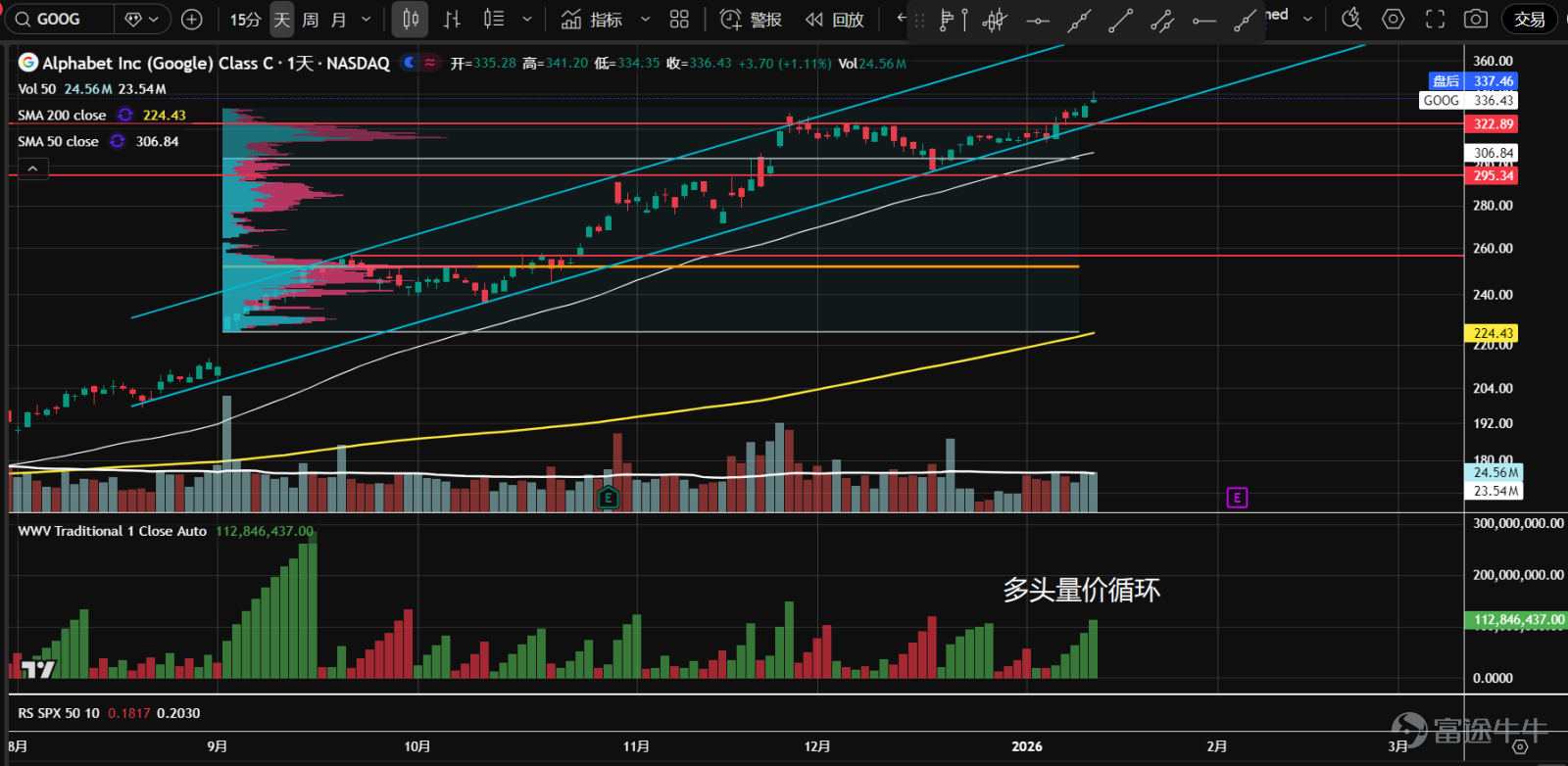Grab the drawing favorites toolbar drag handle
The image size is (1568, 766).
pos(919,20)
